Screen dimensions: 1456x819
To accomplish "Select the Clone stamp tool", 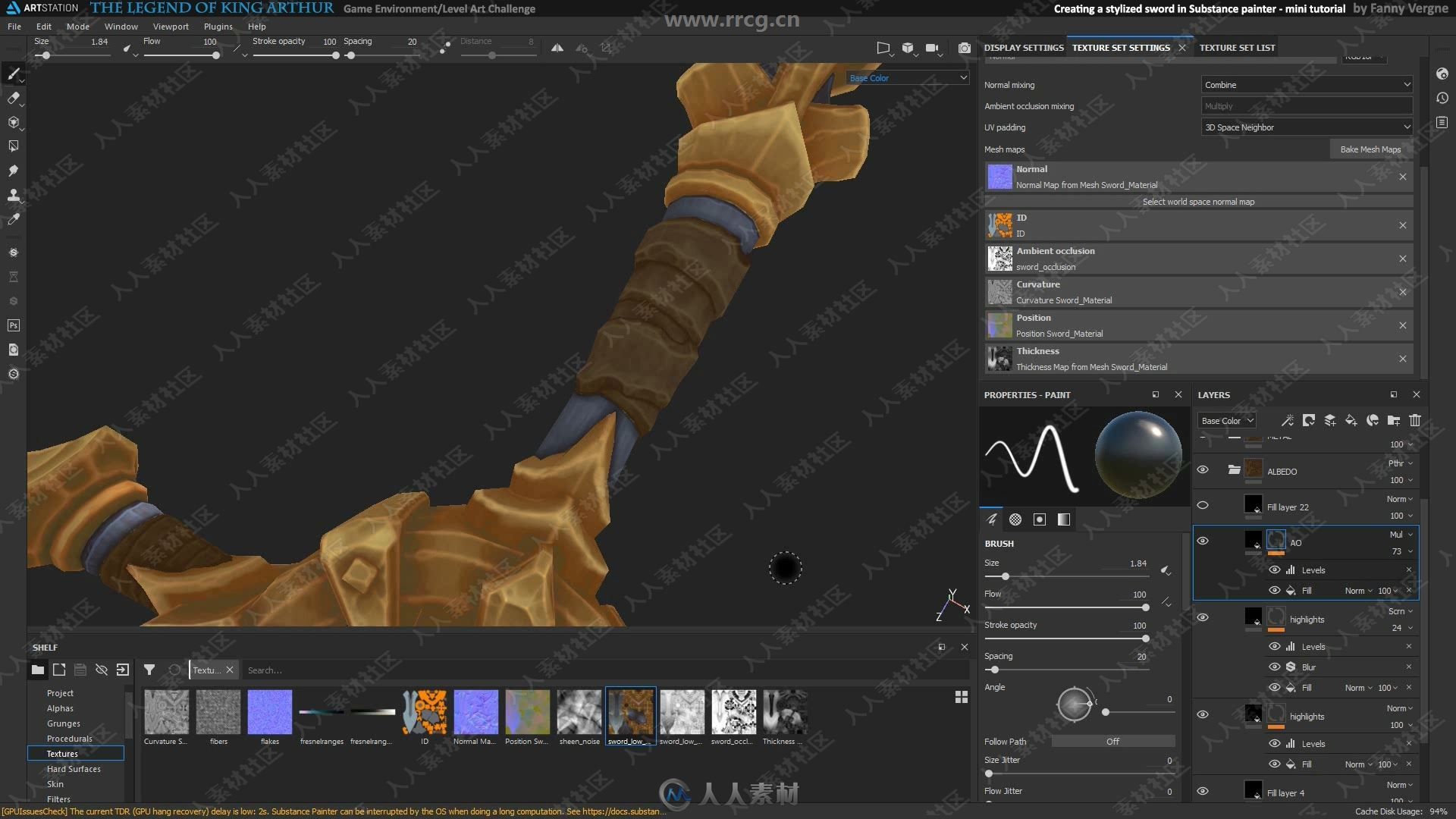I will pyautogui.click(x=13, y=195).
